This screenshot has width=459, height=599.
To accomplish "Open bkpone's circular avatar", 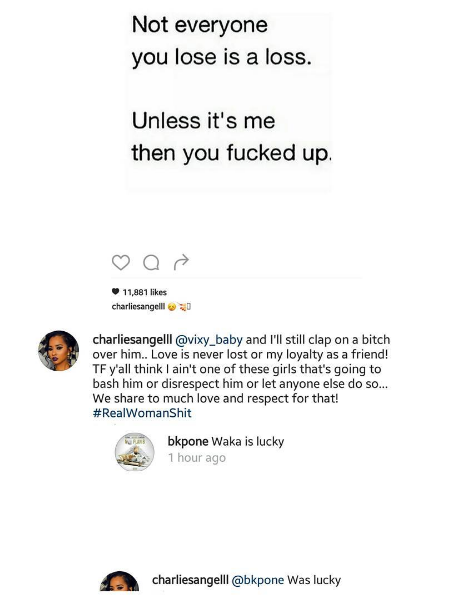I will [135, 452].
